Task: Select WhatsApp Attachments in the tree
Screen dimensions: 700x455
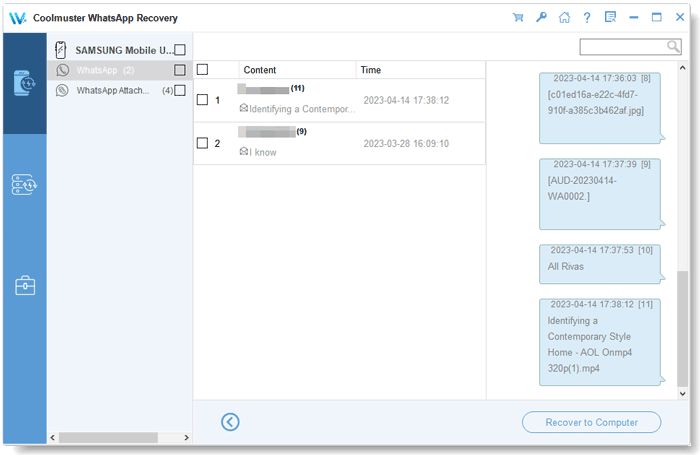Action: [x=112, y=90]
